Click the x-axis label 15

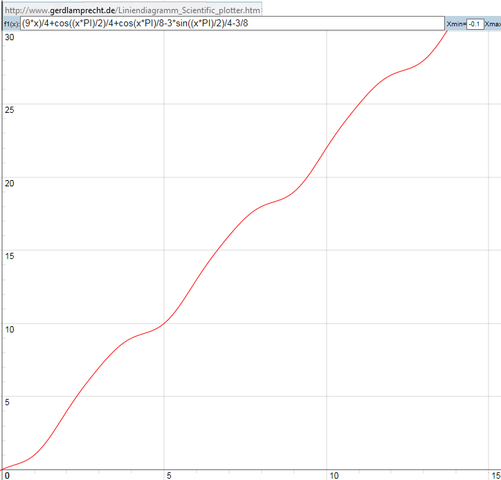pos(496,475)
